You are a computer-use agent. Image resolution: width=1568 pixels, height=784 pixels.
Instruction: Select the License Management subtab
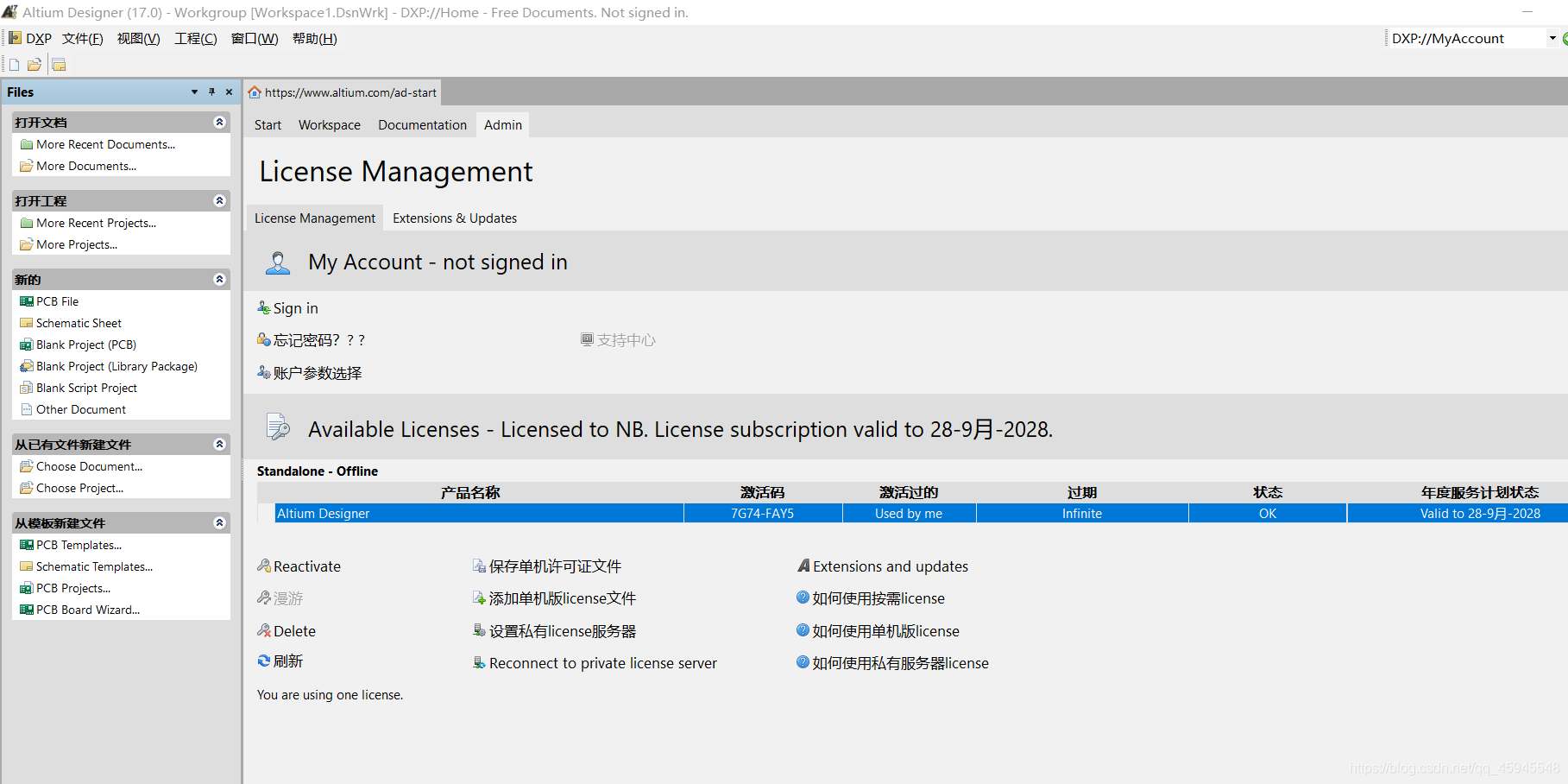click(315, 218)
